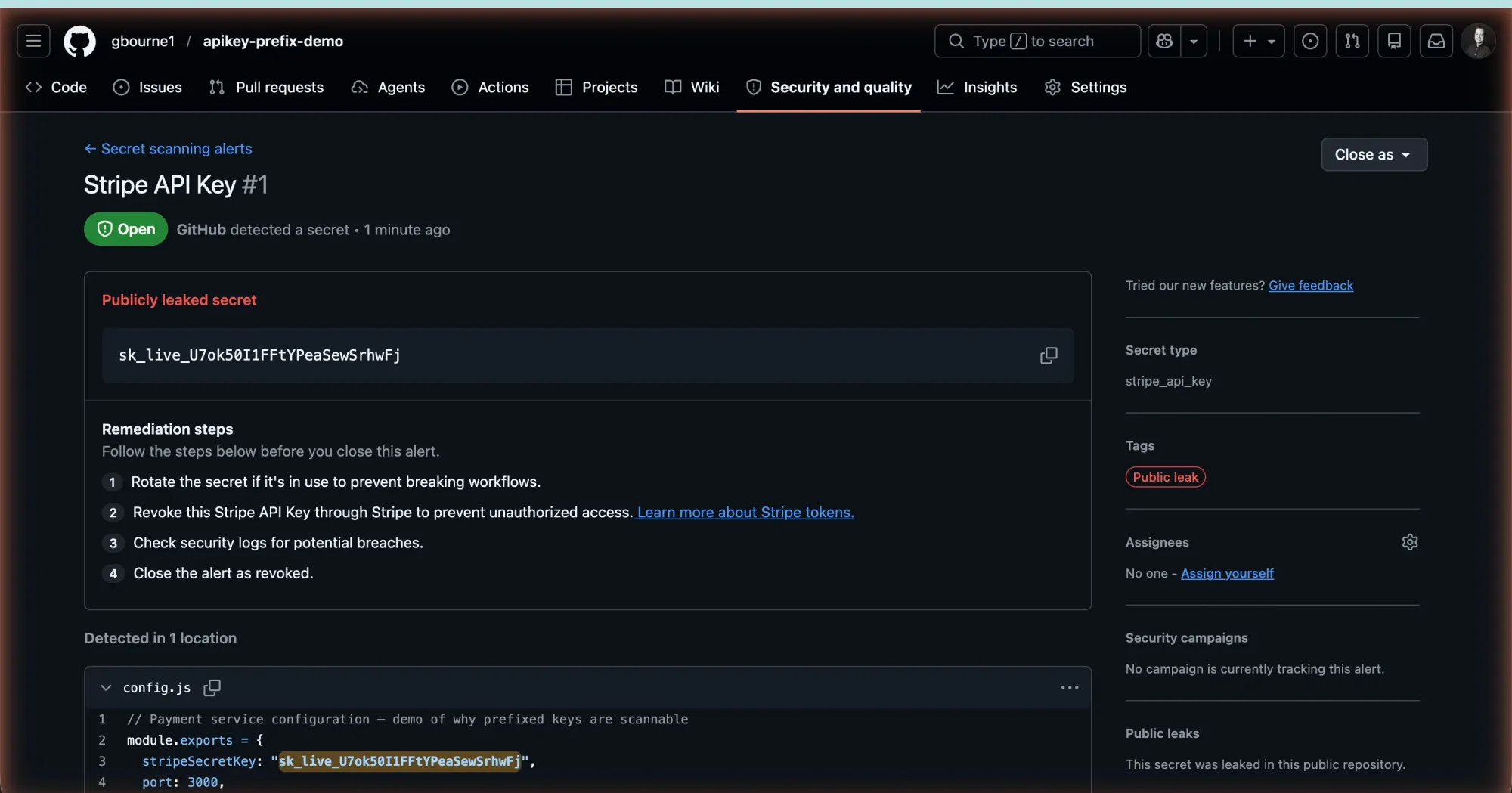Click the port: 3000 code line

pyautogui.click(x=183, y=782)
